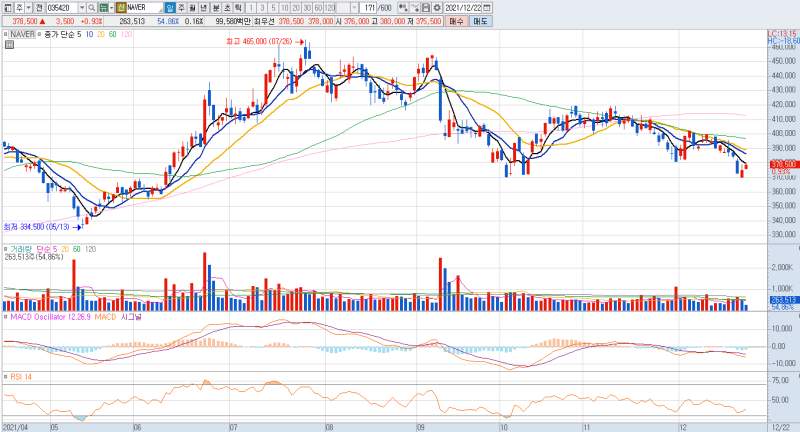This screenshot has width=800, height=432.
Task: Click the LC:13.15 label at top right
Action: tap(782, 34)
